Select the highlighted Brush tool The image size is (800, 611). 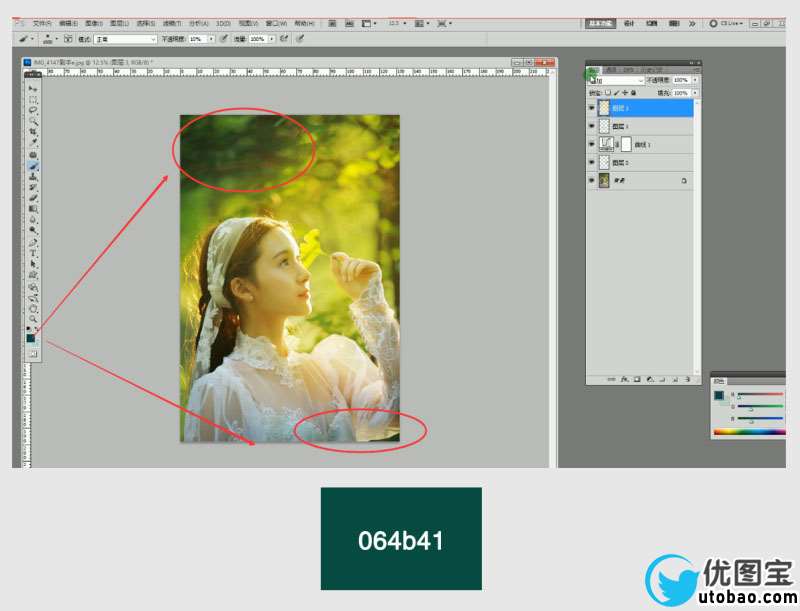(x=33, y=166)
